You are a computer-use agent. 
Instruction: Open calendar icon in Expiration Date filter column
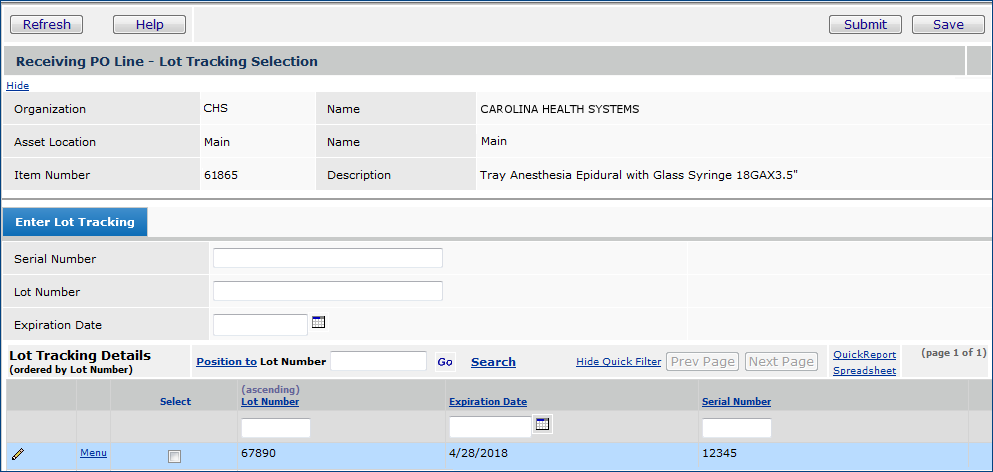(542, 424)
